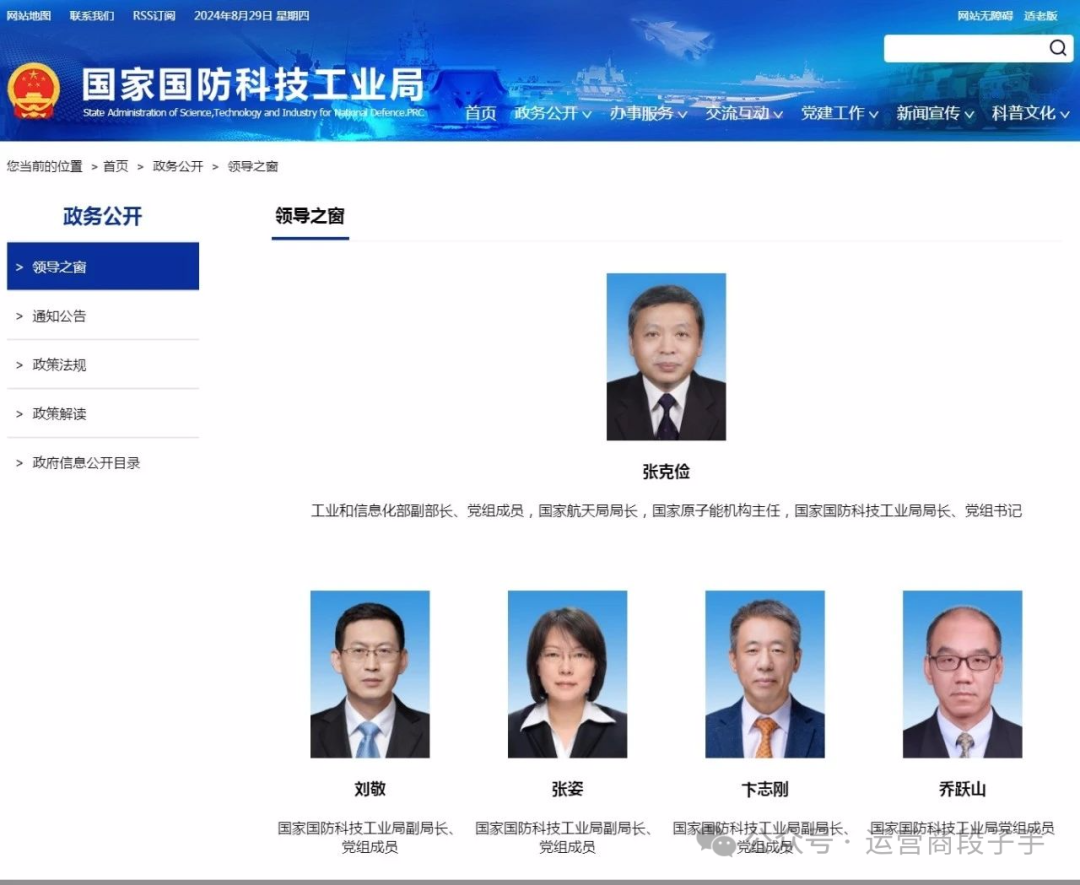This screenshot has height=885, width=1080.
Task: Select 通知公告 in the left sidebar
Action: click(59, 316)
